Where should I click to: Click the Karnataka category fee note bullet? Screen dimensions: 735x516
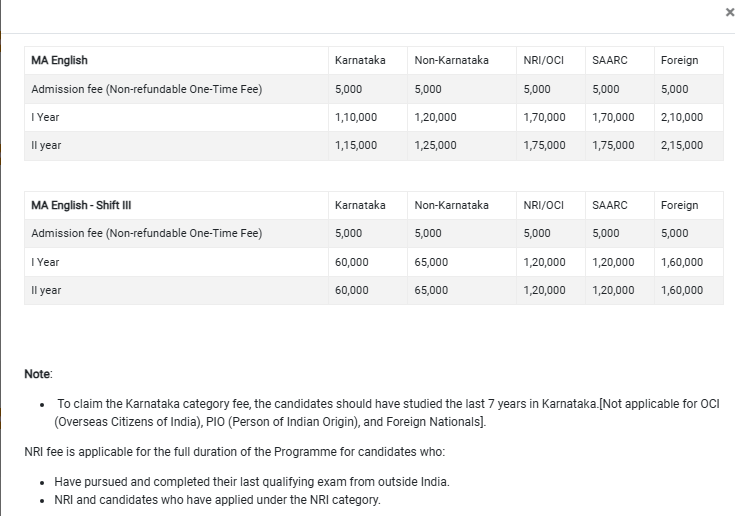(380, 412)
